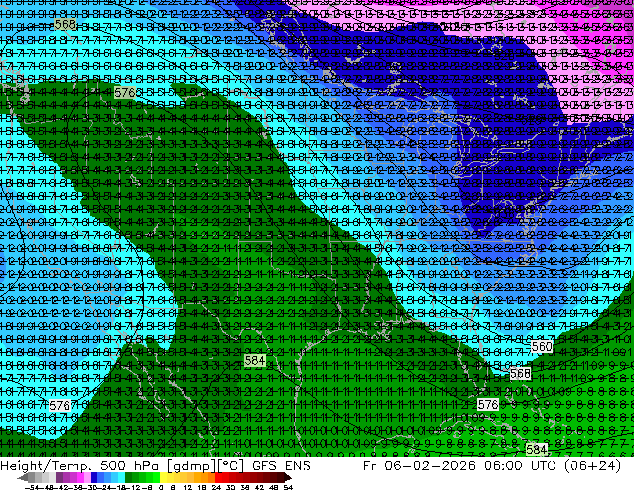Click the 'Height/Temp. 500 hPa' title text
Image resolution: width=634 pixels, height=490 pixels.
[x=81, y=466]
